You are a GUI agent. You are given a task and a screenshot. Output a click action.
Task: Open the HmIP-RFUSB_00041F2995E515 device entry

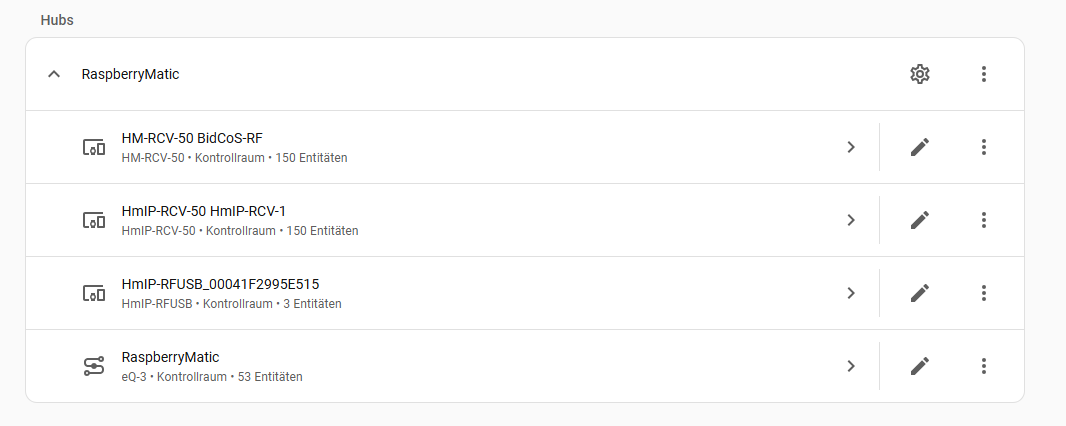pos(220,284)
